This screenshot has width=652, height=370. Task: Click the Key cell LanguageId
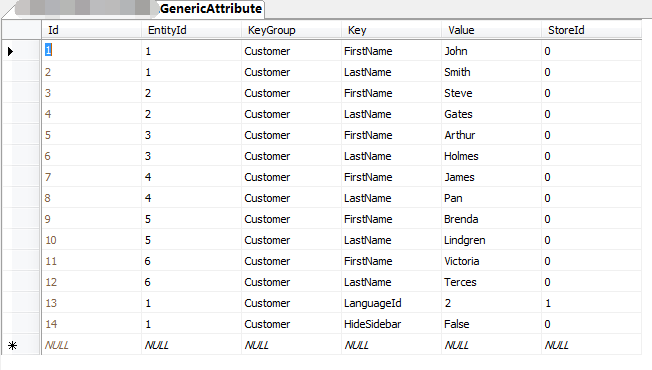[x=391, y=303]
